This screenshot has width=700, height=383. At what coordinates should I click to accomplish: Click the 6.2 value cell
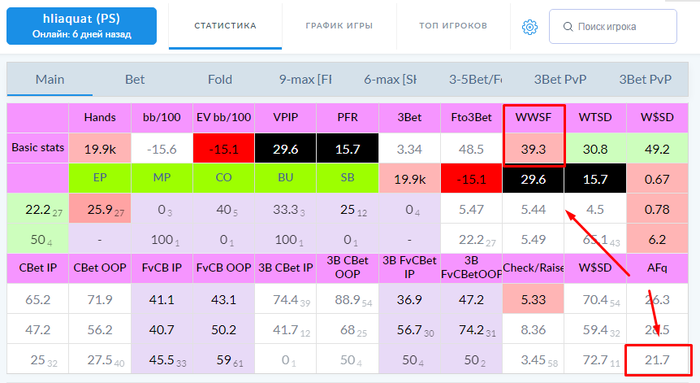(657, 239)
